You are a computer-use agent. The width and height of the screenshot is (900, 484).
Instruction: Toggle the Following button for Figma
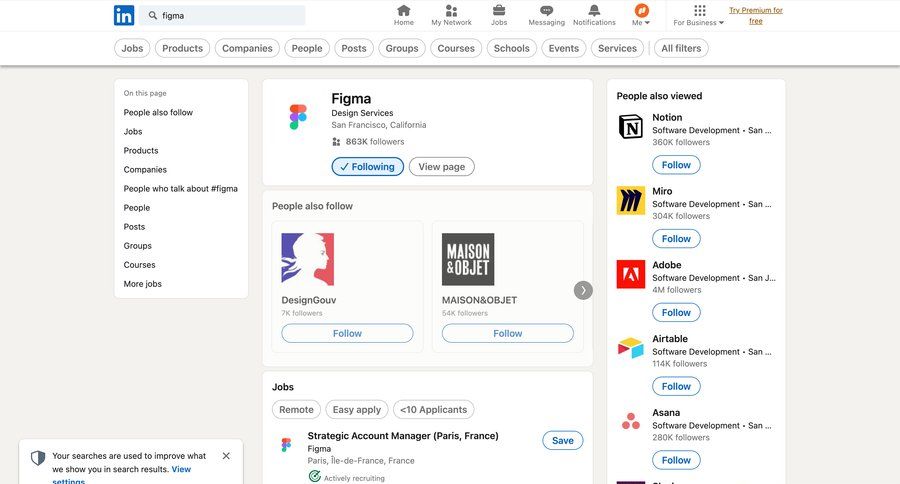tap(367, 167)
